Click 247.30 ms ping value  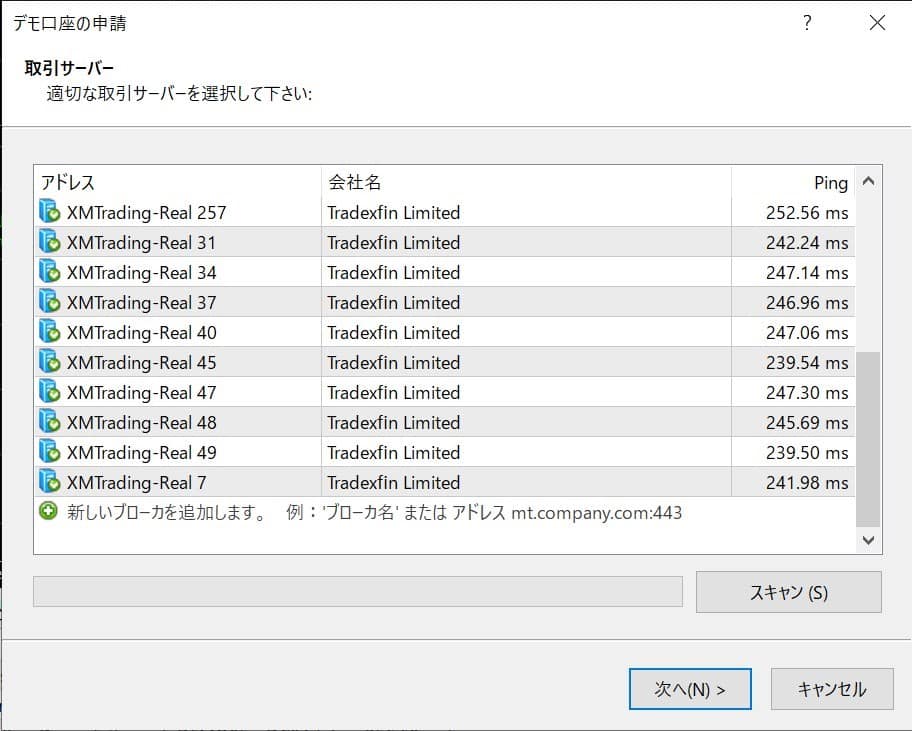[x=807, y=393]
